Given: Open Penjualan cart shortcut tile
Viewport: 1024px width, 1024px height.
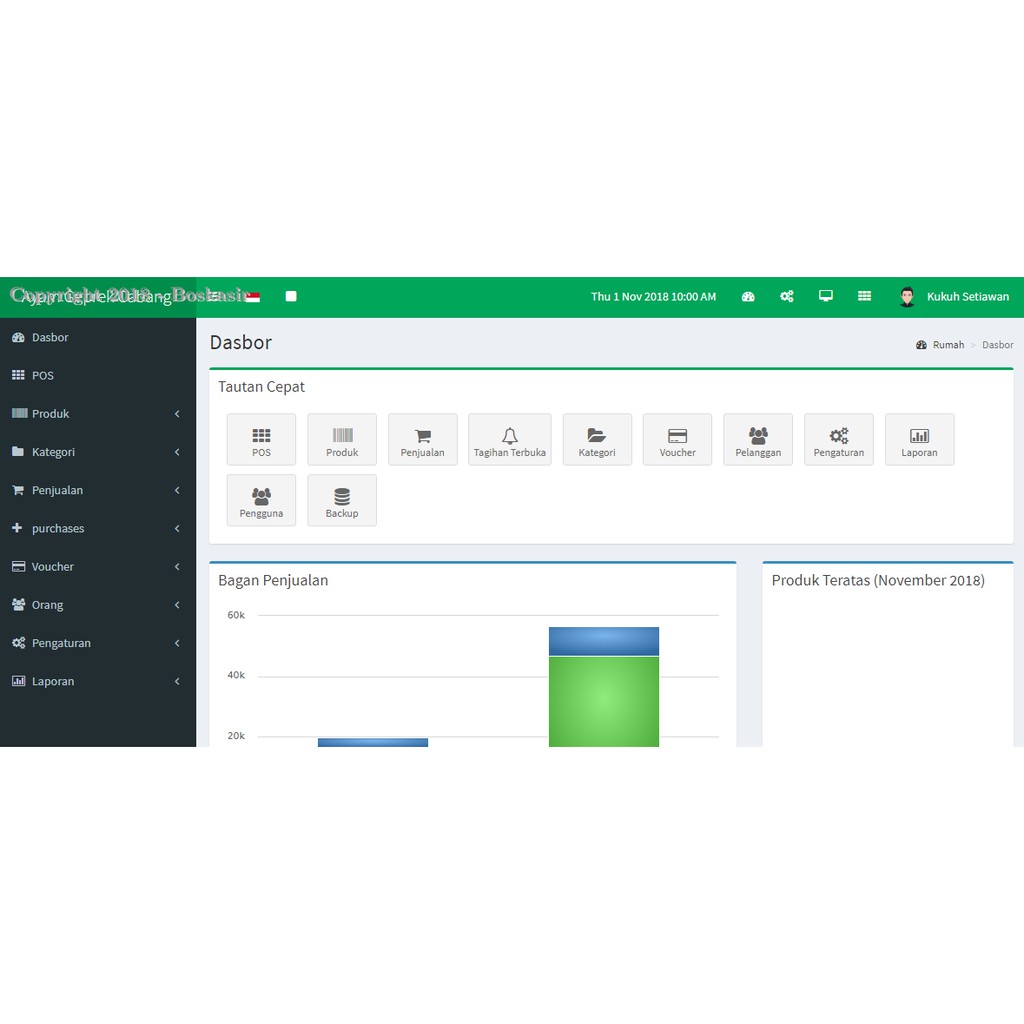Looking at the screenshot, I should [422, 440].
